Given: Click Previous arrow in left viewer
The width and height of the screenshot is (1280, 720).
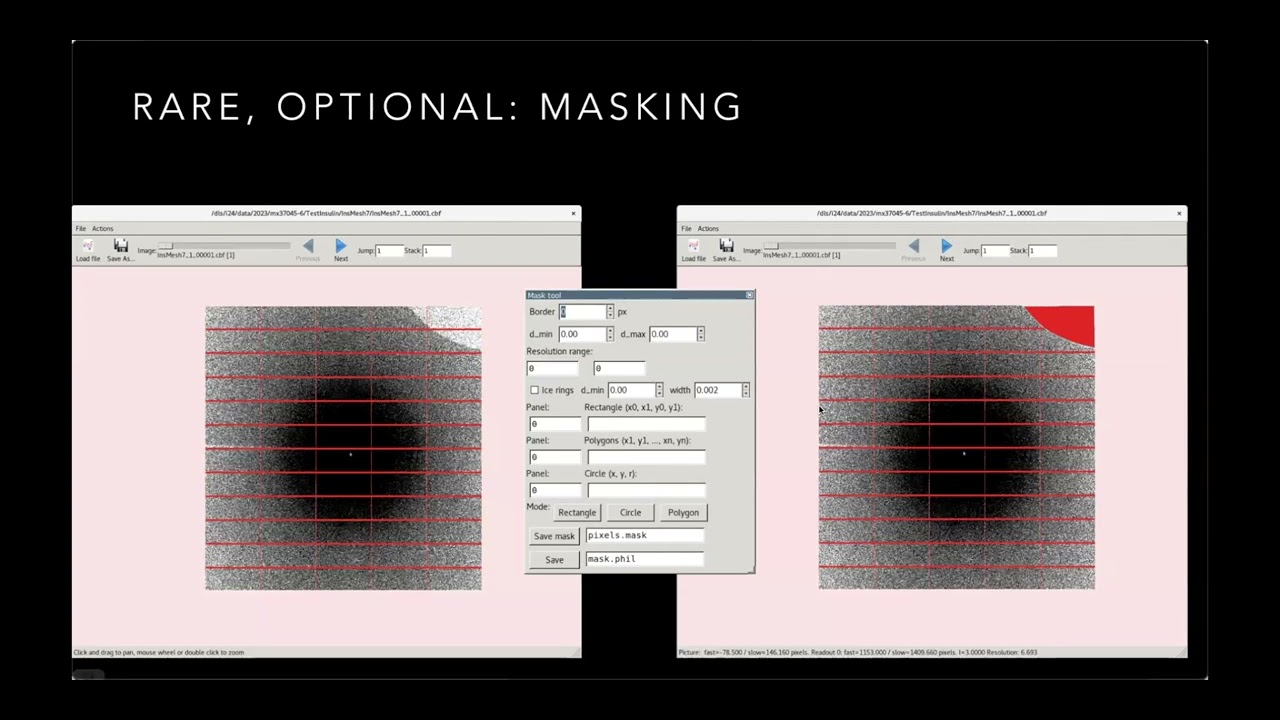Looking at the screenshot, I should [x=308, y=246].
